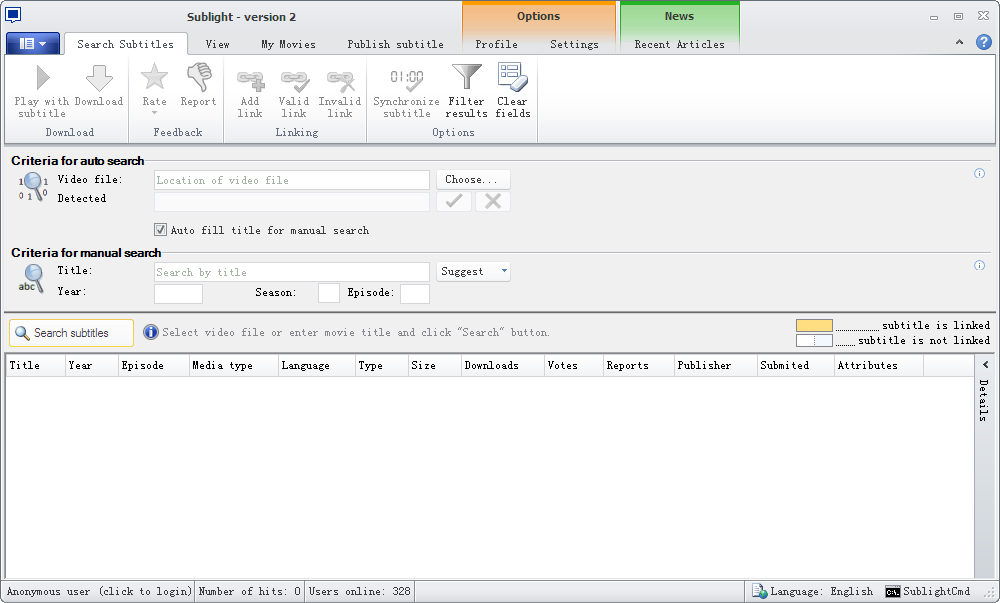Open the View tab
The image size is (1000, 603).
(217, 44)
